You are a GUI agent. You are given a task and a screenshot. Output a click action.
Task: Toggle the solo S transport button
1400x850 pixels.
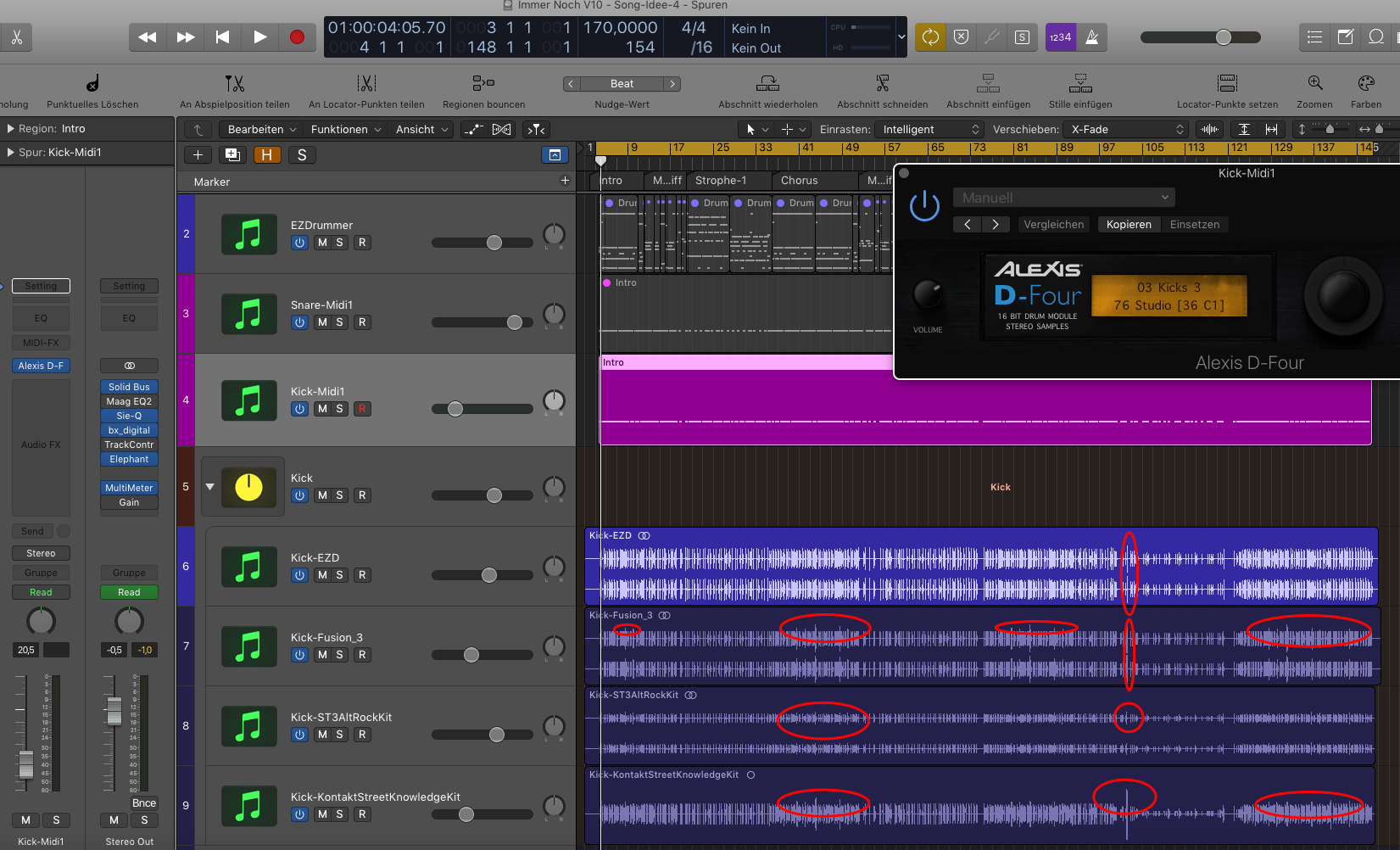[1022, 37]
